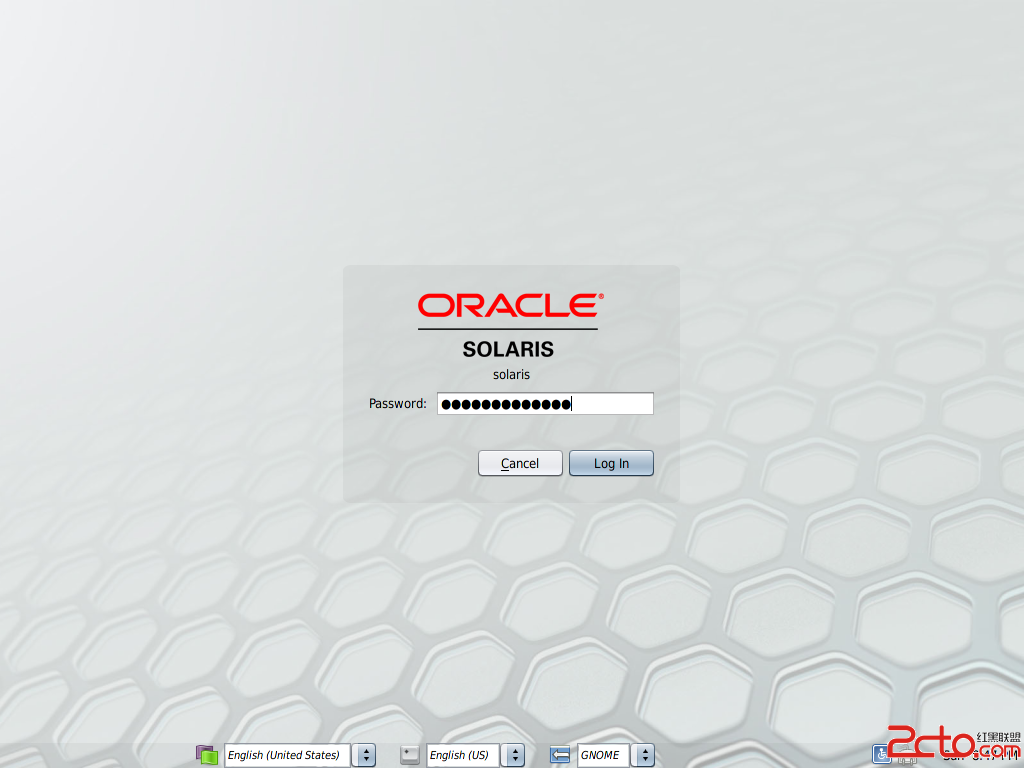Click the language flags icon
The height and width of the screenshot is (768, 1024).
coord(207,755)
